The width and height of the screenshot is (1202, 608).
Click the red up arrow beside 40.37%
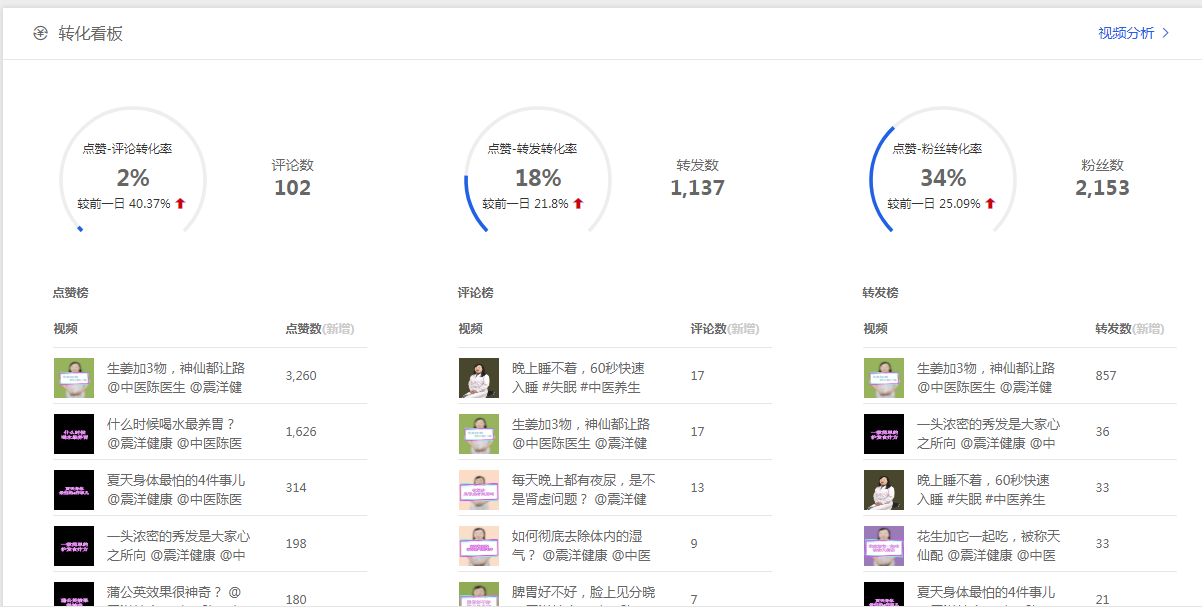click(x=180, y=204)
